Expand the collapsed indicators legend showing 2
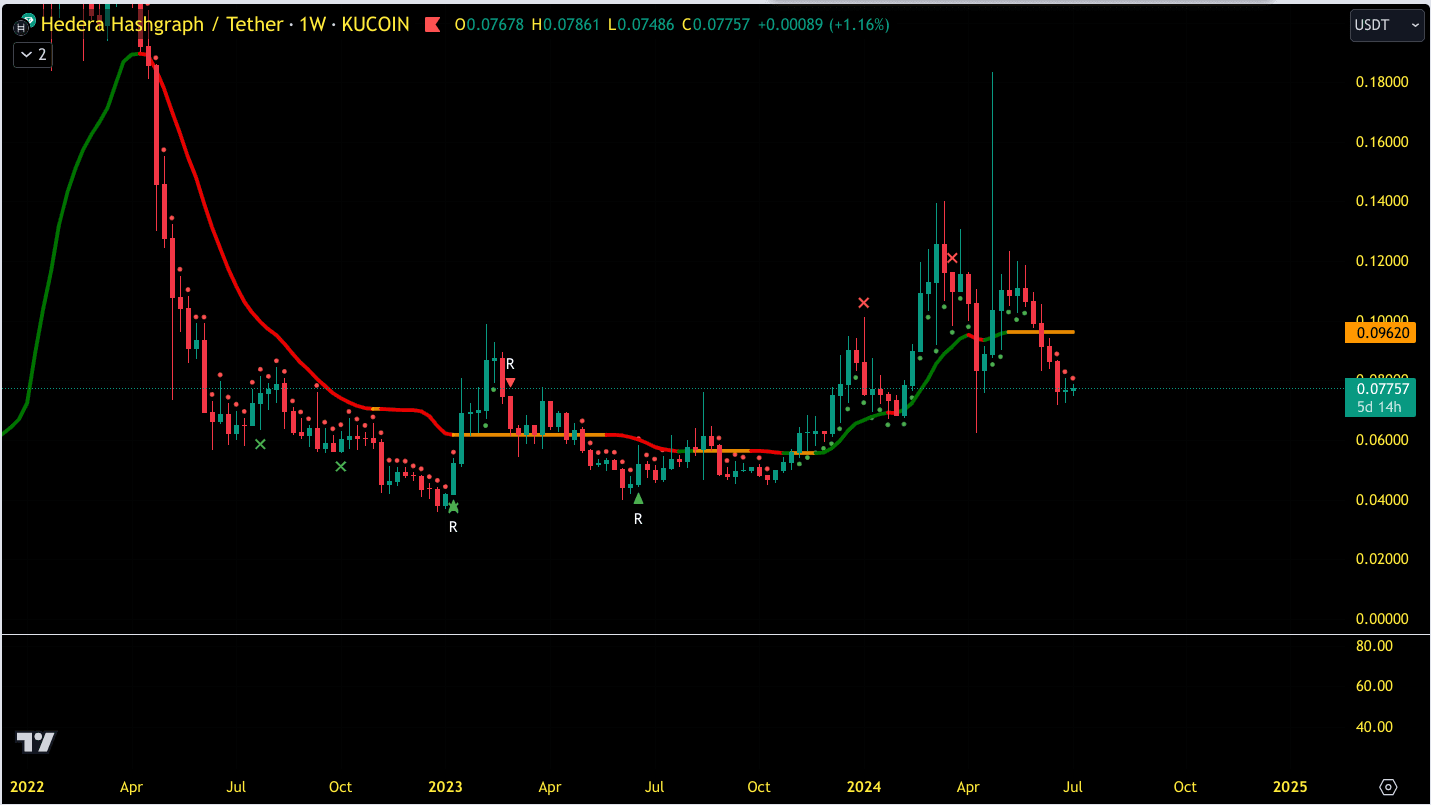The image size is (1431, 805). [32, 55]
